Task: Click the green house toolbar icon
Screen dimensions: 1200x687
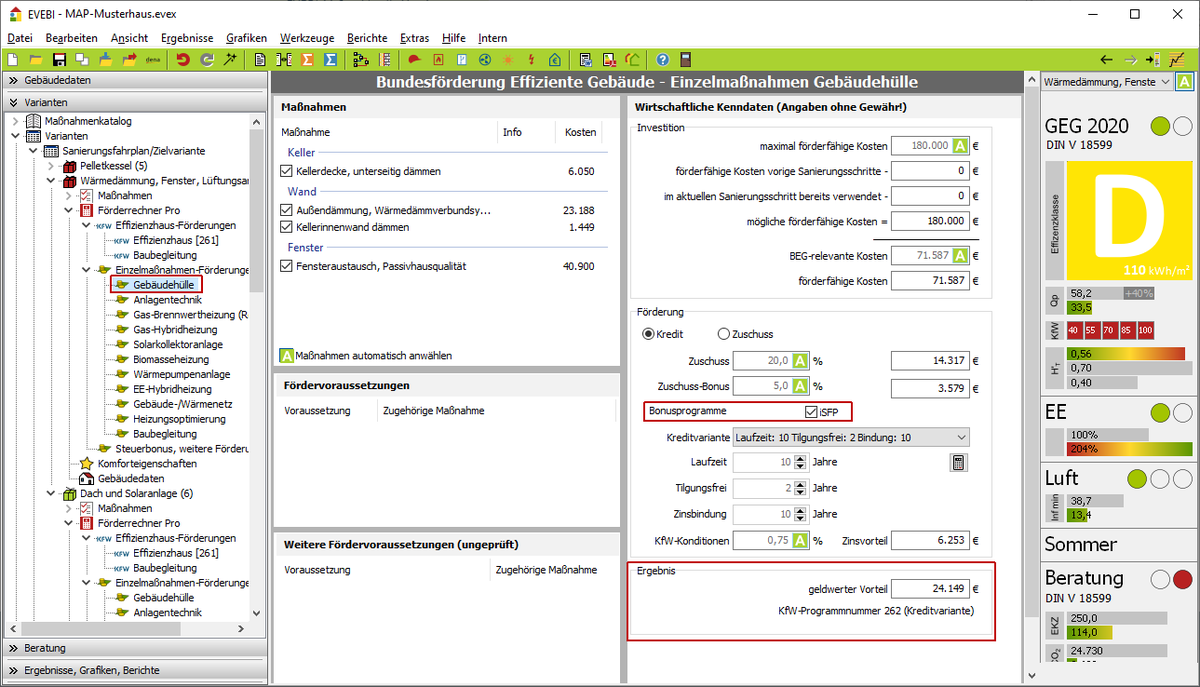Action: [x=555, y=60]
